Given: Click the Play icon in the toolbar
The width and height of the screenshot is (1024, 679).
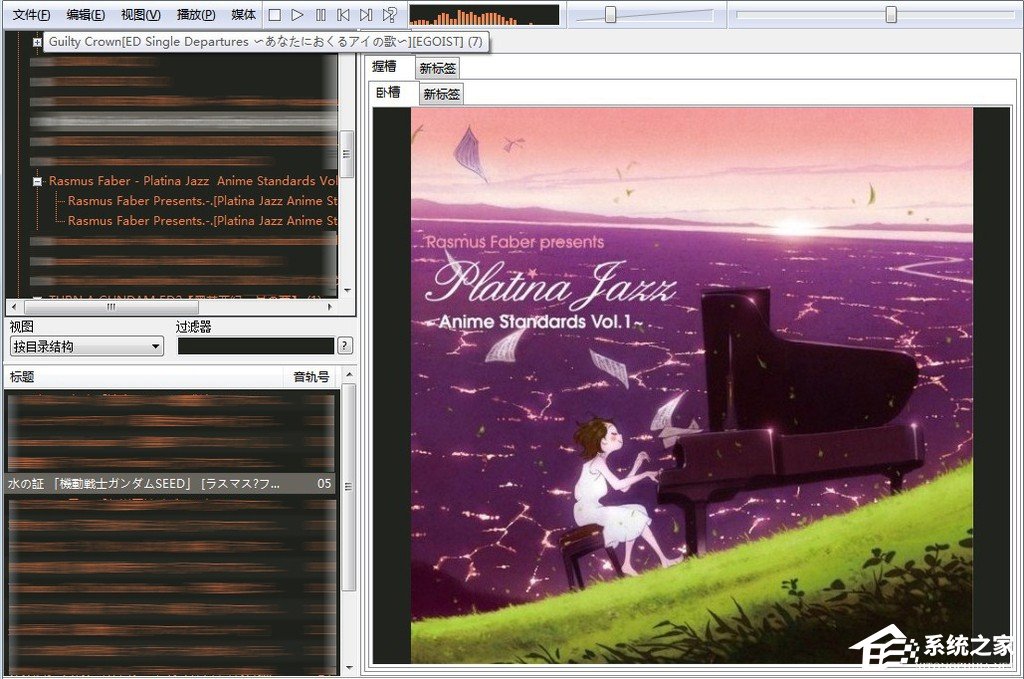Looking at the screenshot, I should [x=296, y=14].
